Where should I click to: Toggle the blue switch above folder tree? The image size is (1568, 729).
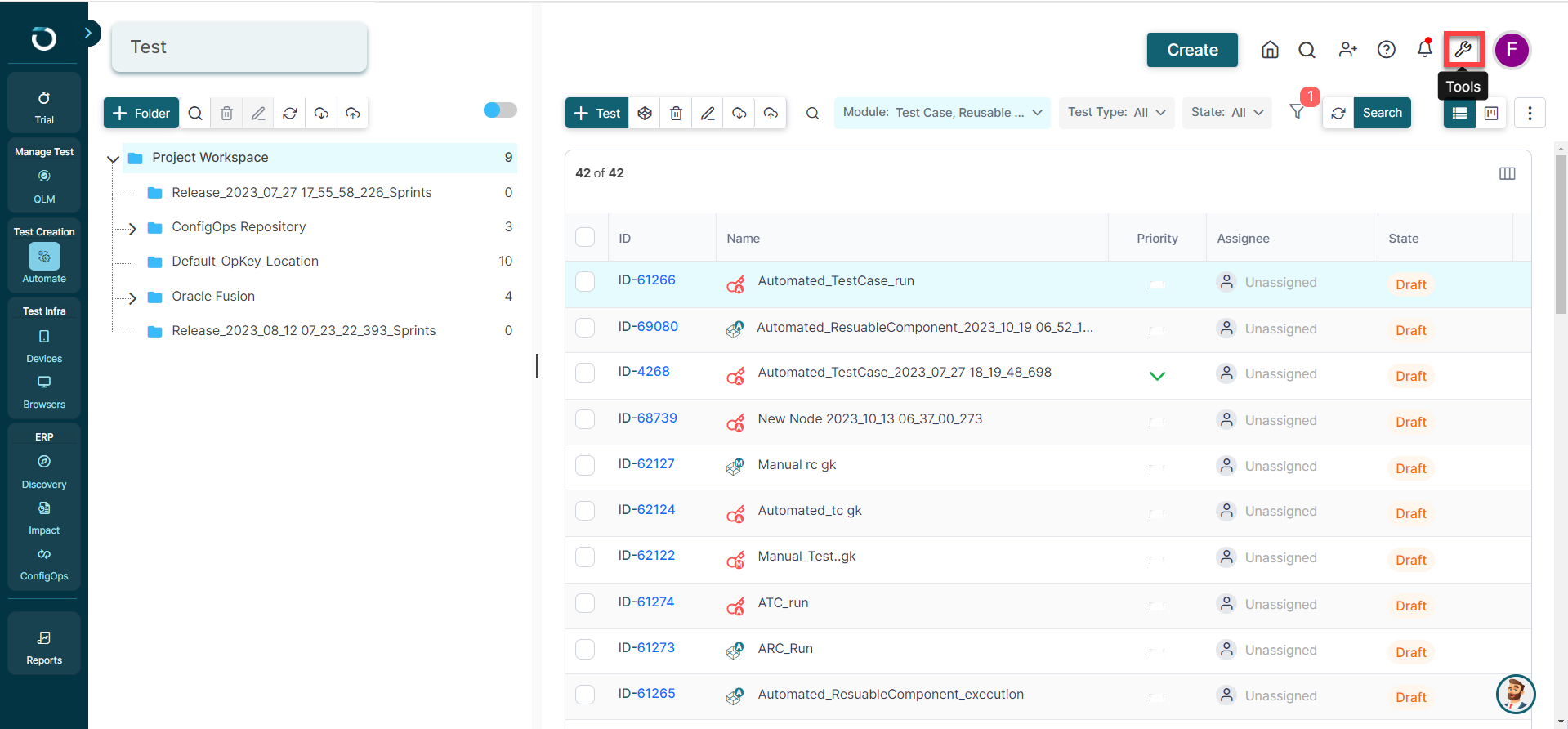pos(500,110)
